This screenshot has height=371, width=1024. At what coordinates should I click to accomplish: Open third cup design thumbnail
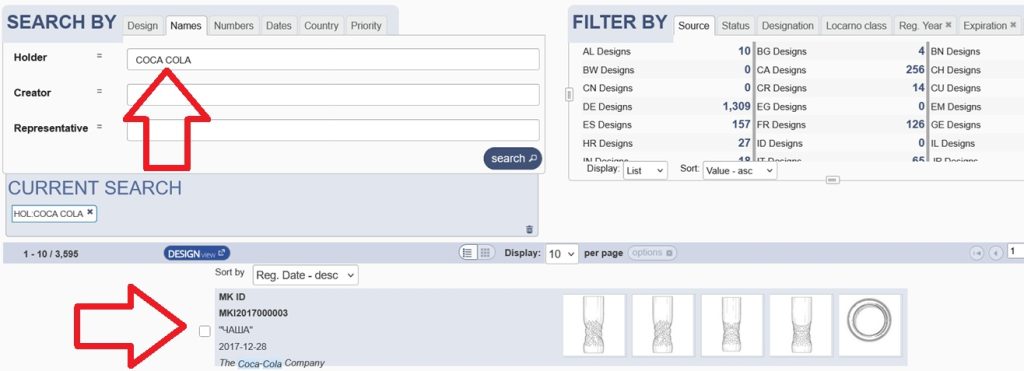tap(732, 325)
